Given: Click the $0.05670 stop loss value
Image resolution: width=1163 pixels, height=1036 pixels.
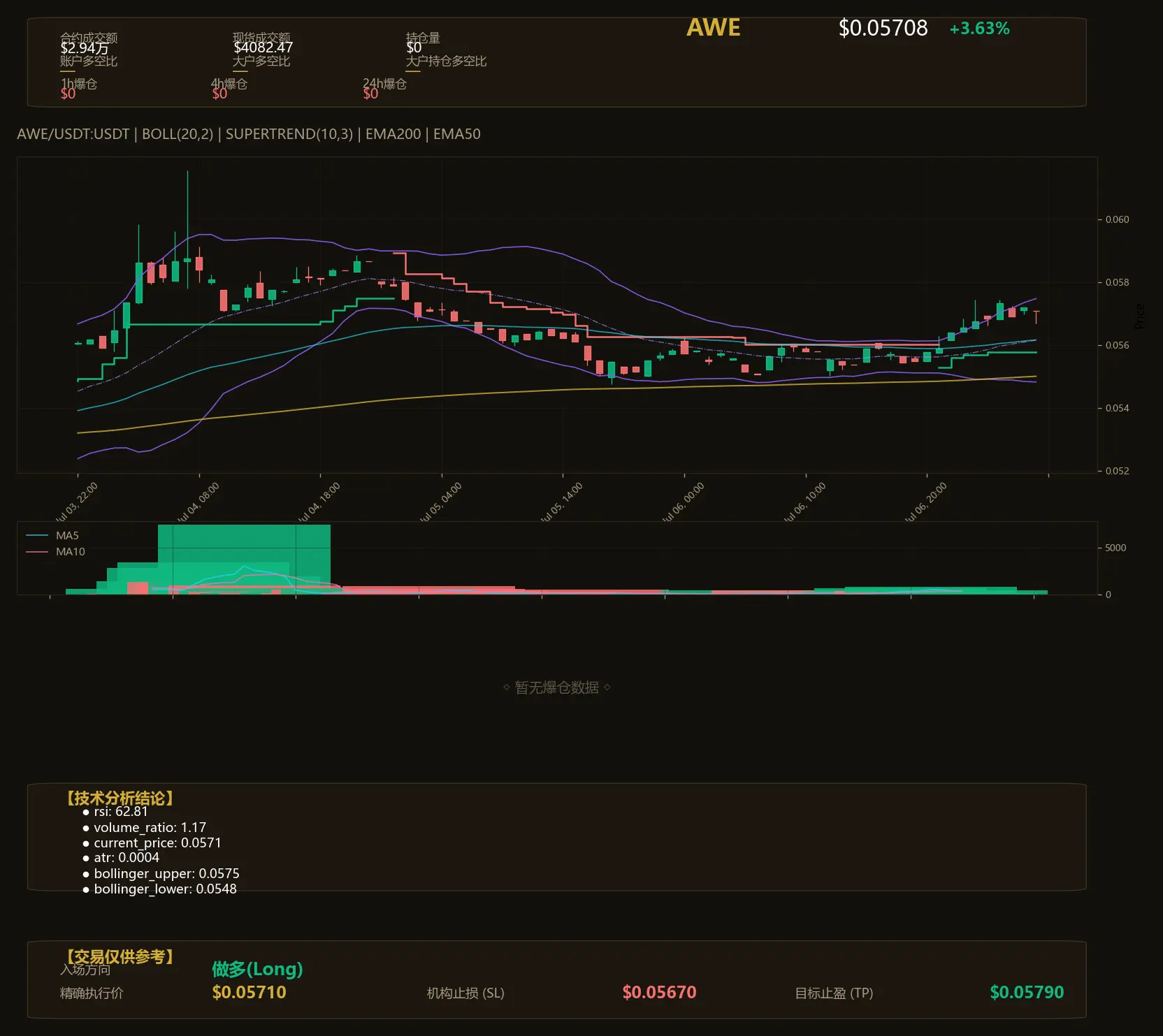Looking at the screenshot, I should click(659, 992).
